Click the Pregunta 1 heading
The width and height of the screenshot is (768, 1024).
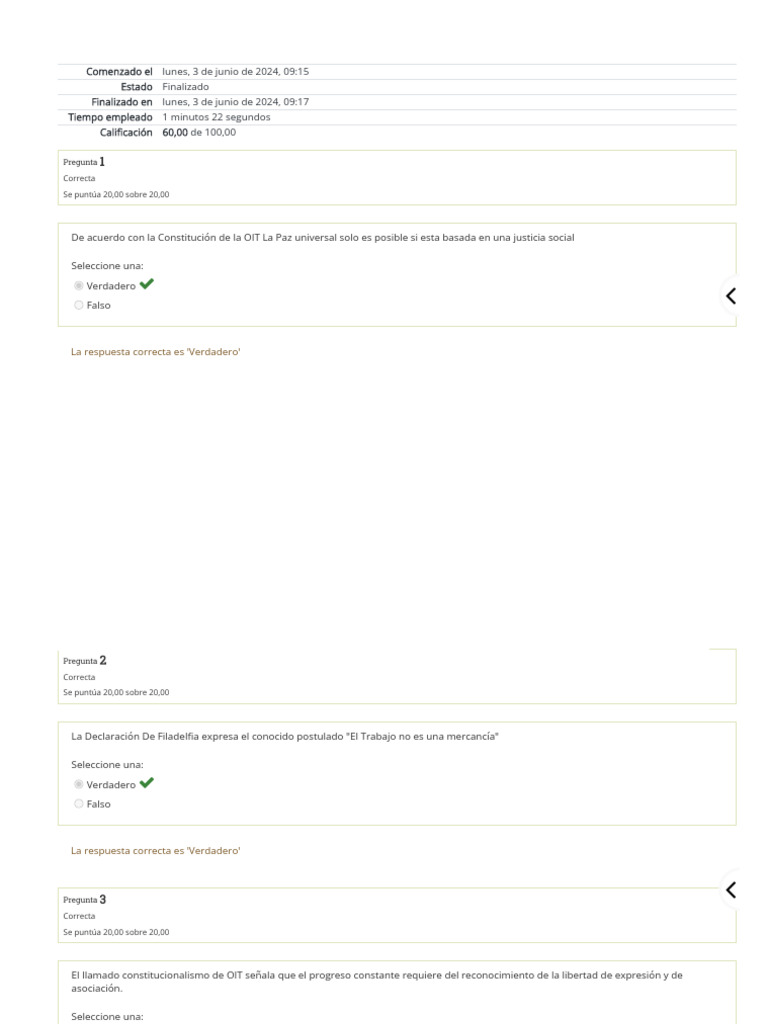tap(84, 161)
